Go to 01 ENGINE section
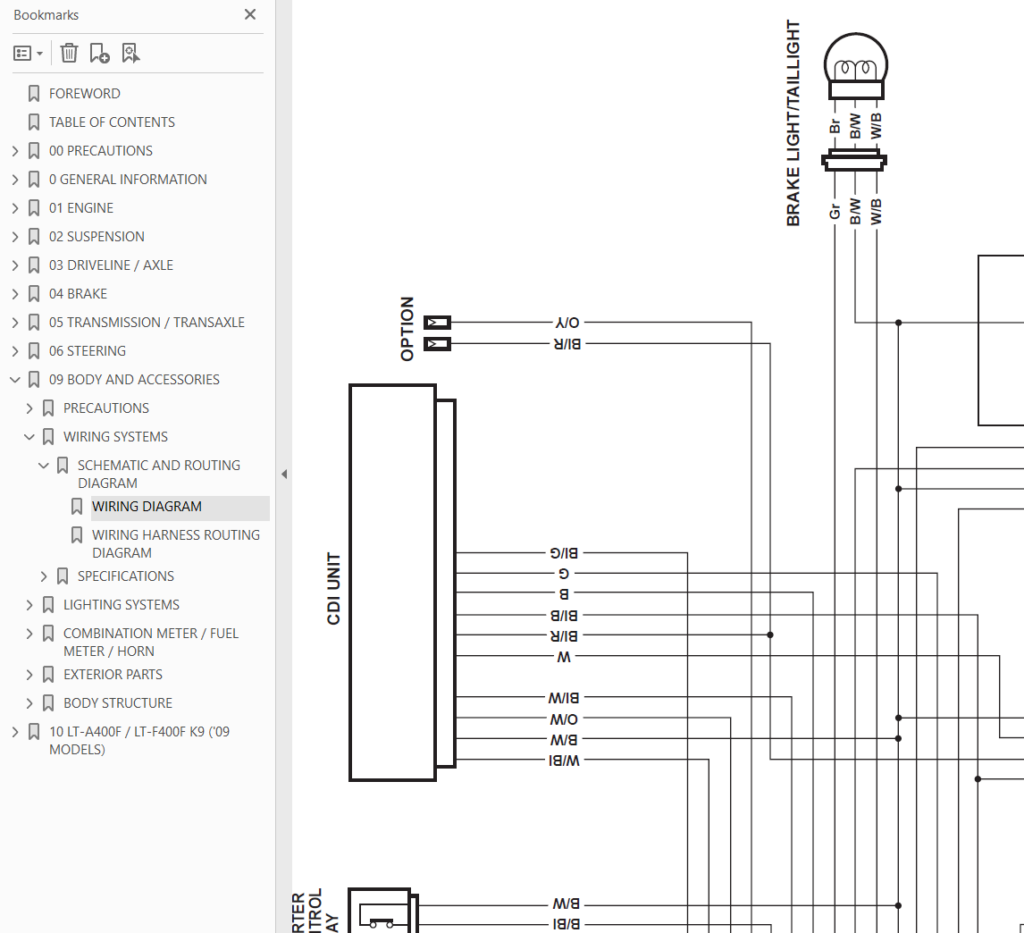 point(81,208)
